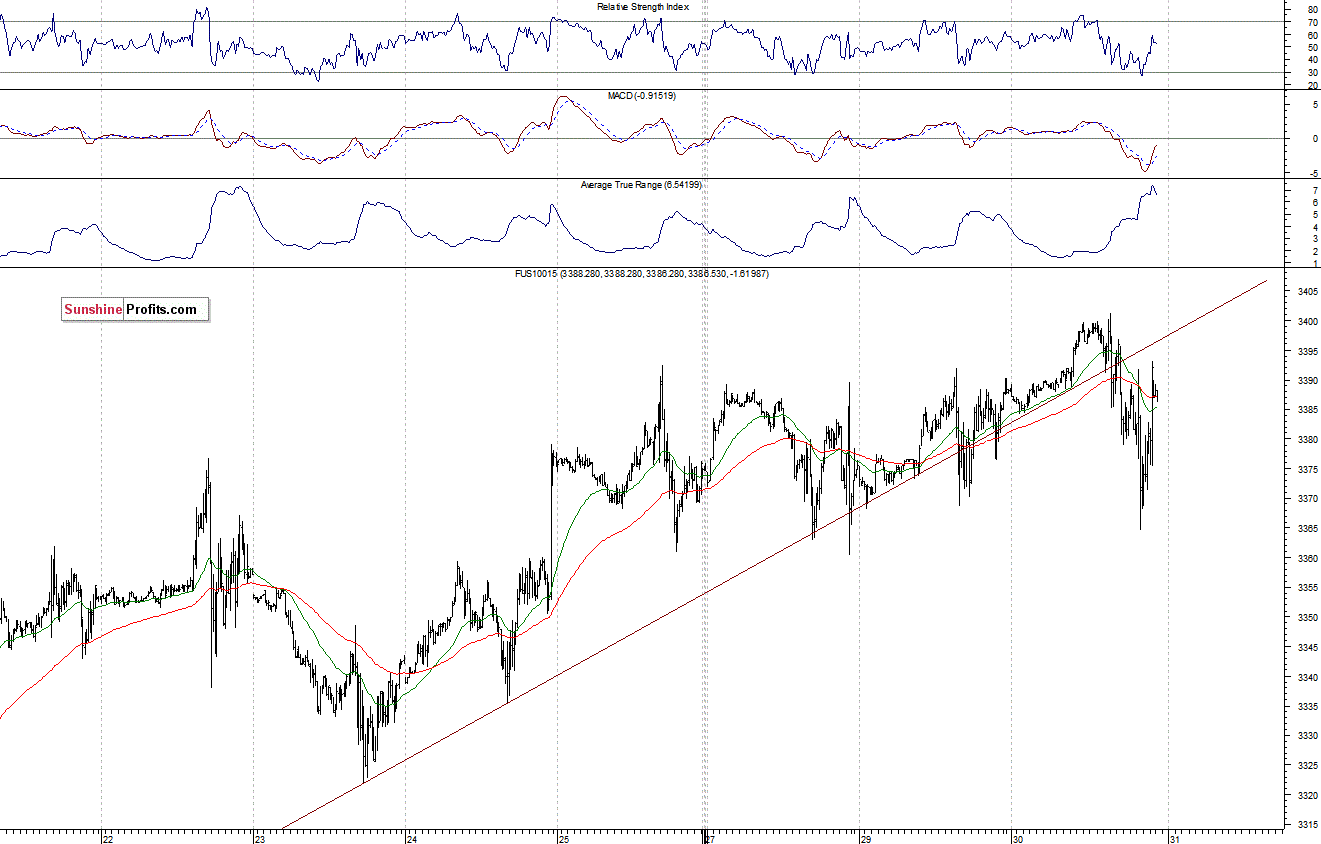Image resolution: width=1321 pixels, height=844 pixels.
Task: Click date 25 on the time axis
Action: [x=564, y=839]
